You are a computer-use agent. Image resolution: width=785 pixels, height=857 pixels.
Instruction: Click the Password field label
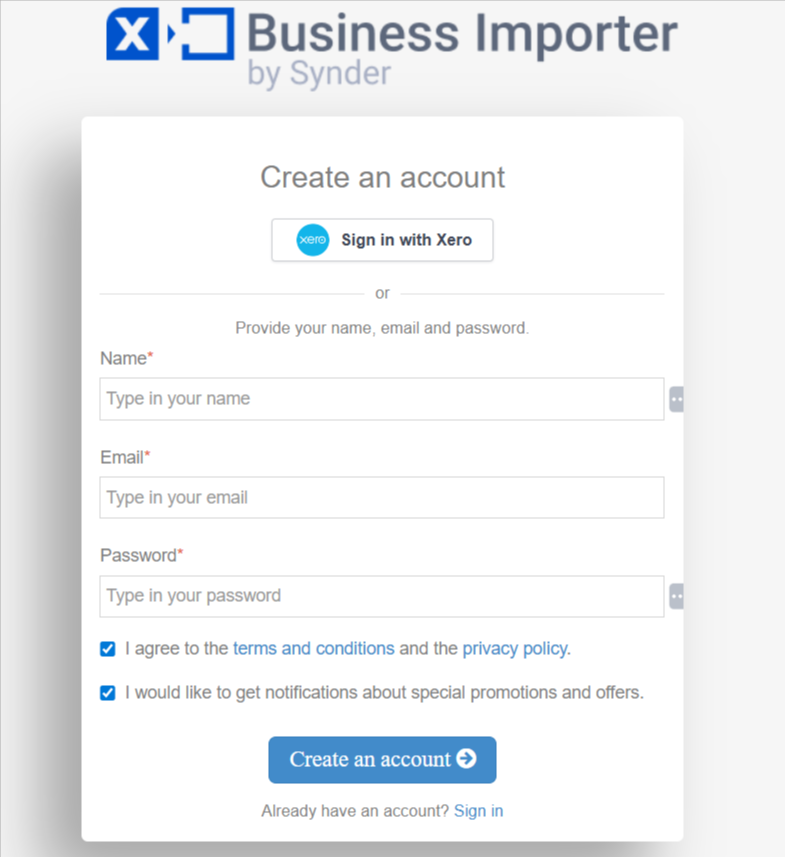point(139,555)
